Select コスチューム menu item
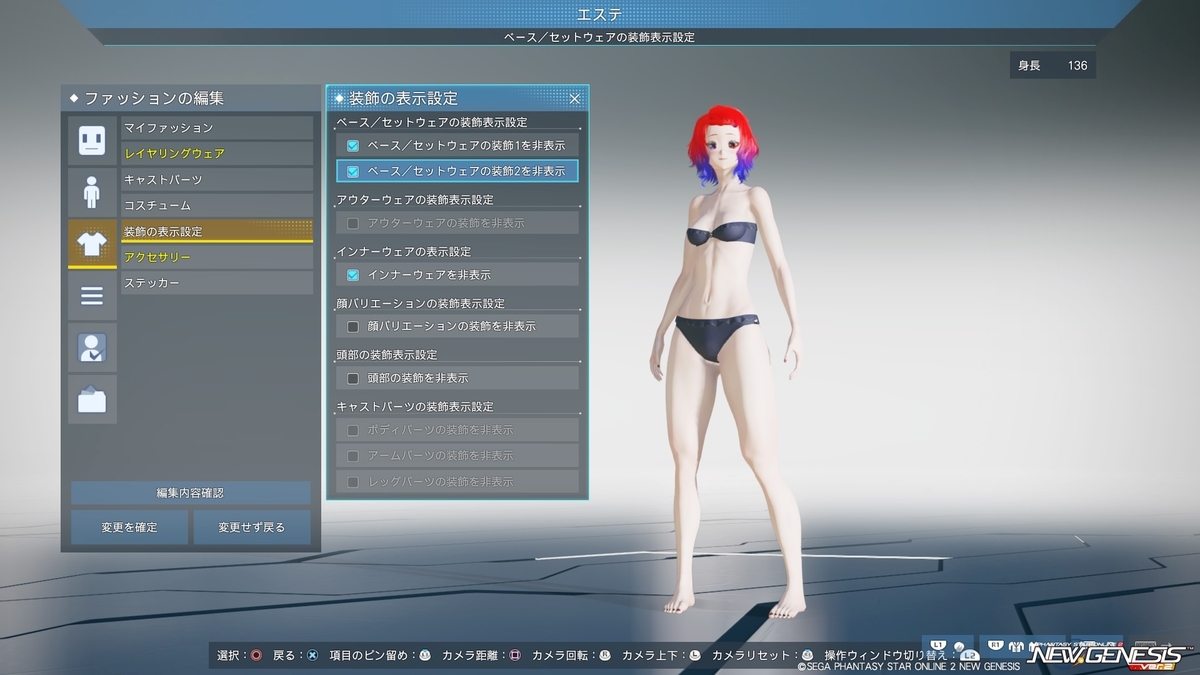 pos(217,206)
